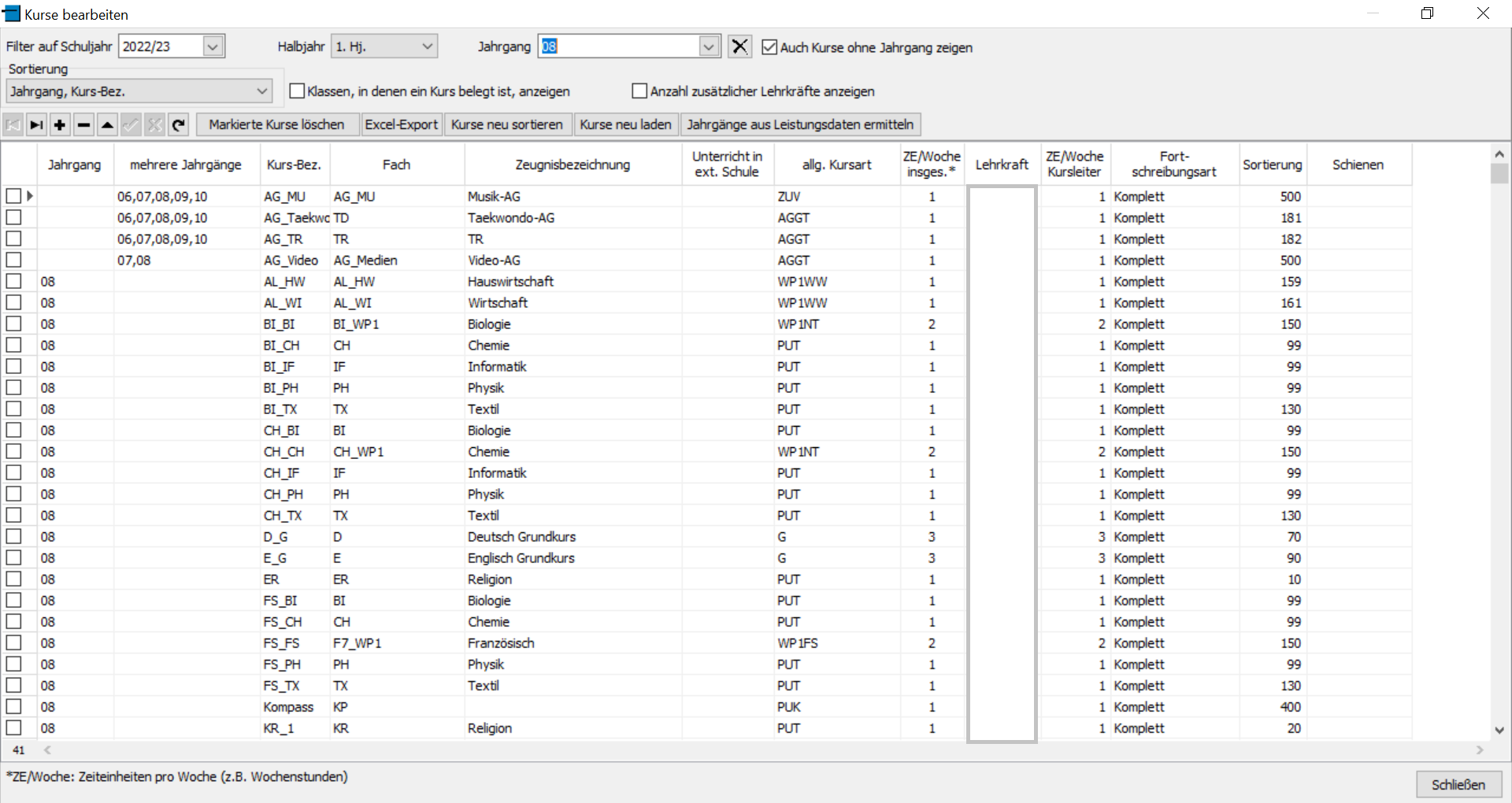Enable 'Klassen, in denen ein Kurs belegt ist, anzeigen'
The image size is (1512, 803).
pos(297,91)
